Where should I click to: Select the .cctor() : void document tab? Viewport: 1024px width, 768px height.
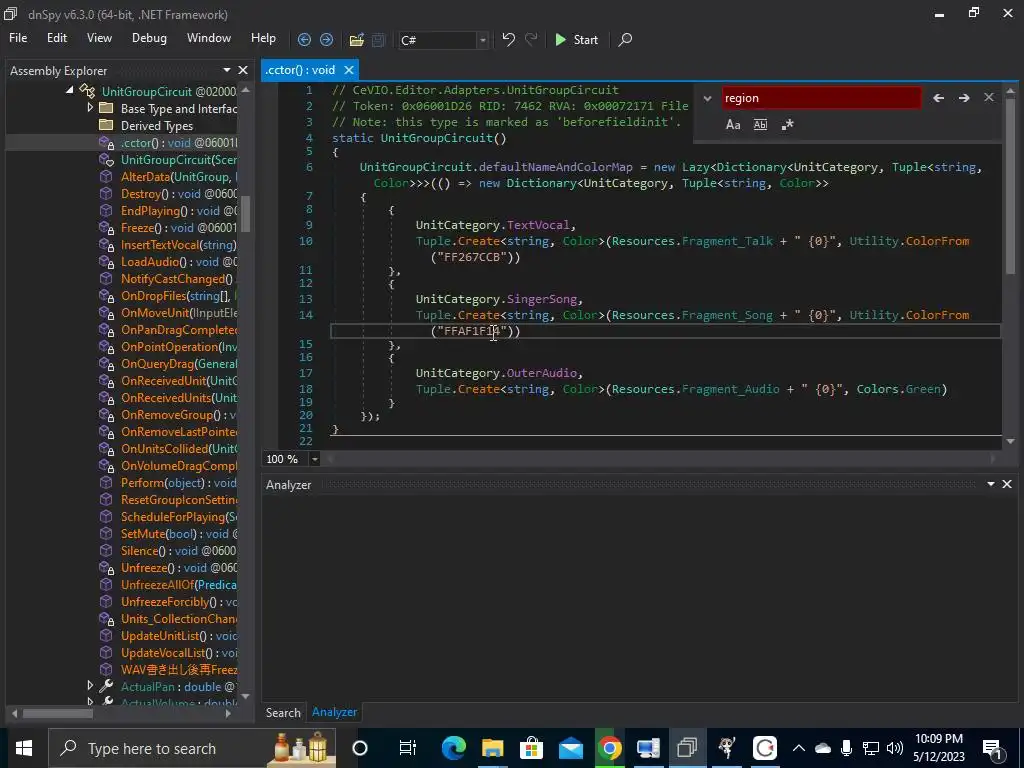click(x=301, y=70)
